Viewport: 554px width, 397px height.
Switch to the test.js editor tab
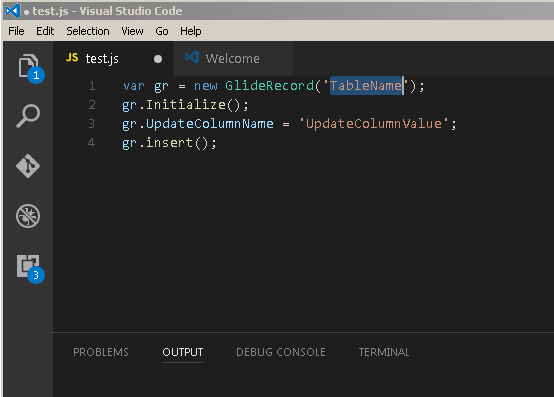113,59
